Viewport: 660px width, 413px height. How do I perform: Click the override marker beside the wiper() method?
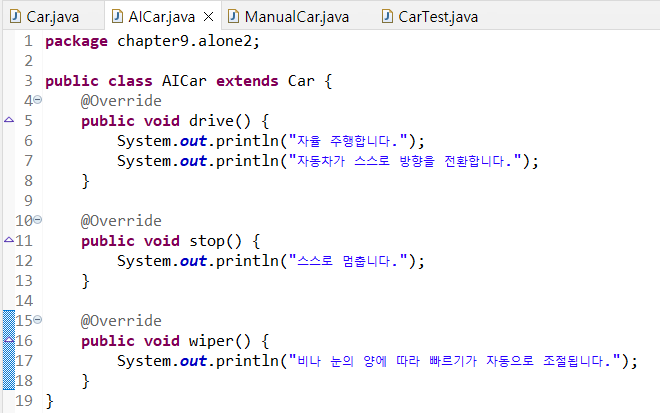9,341
